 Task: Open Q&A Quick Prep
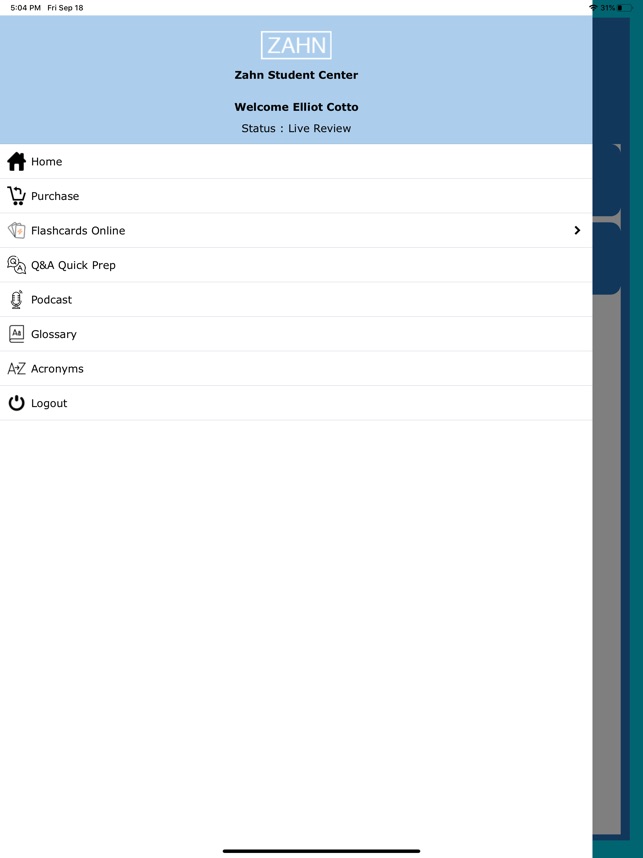[x=296, y=265]
